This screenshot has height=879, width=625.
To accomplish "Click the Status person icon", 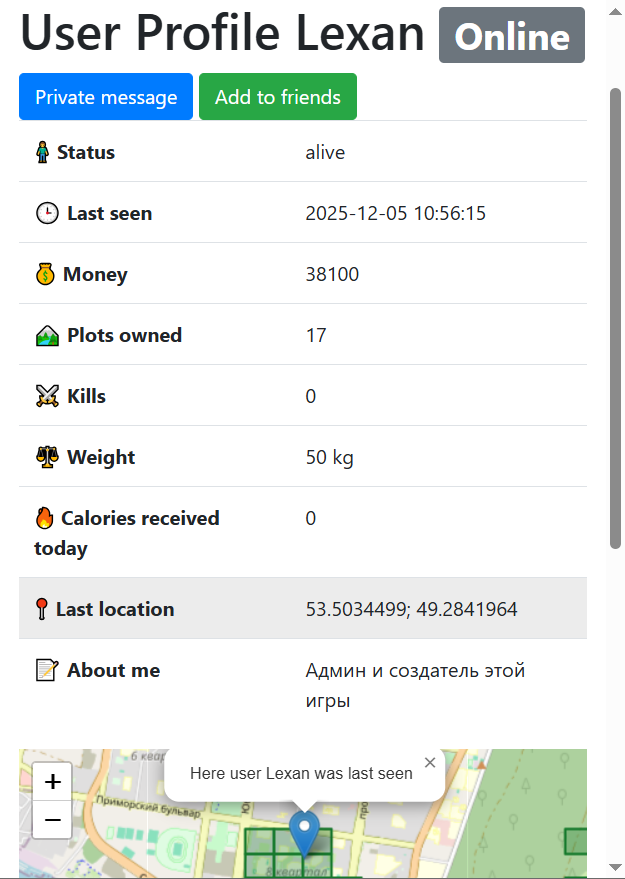I will (x=43, y=153).
